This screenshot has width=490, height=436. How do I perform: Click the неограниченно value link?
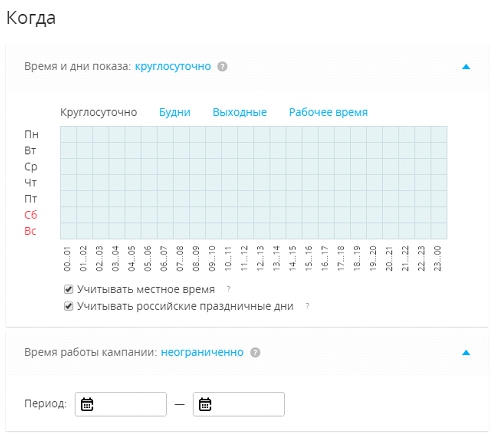click(202, 352)
